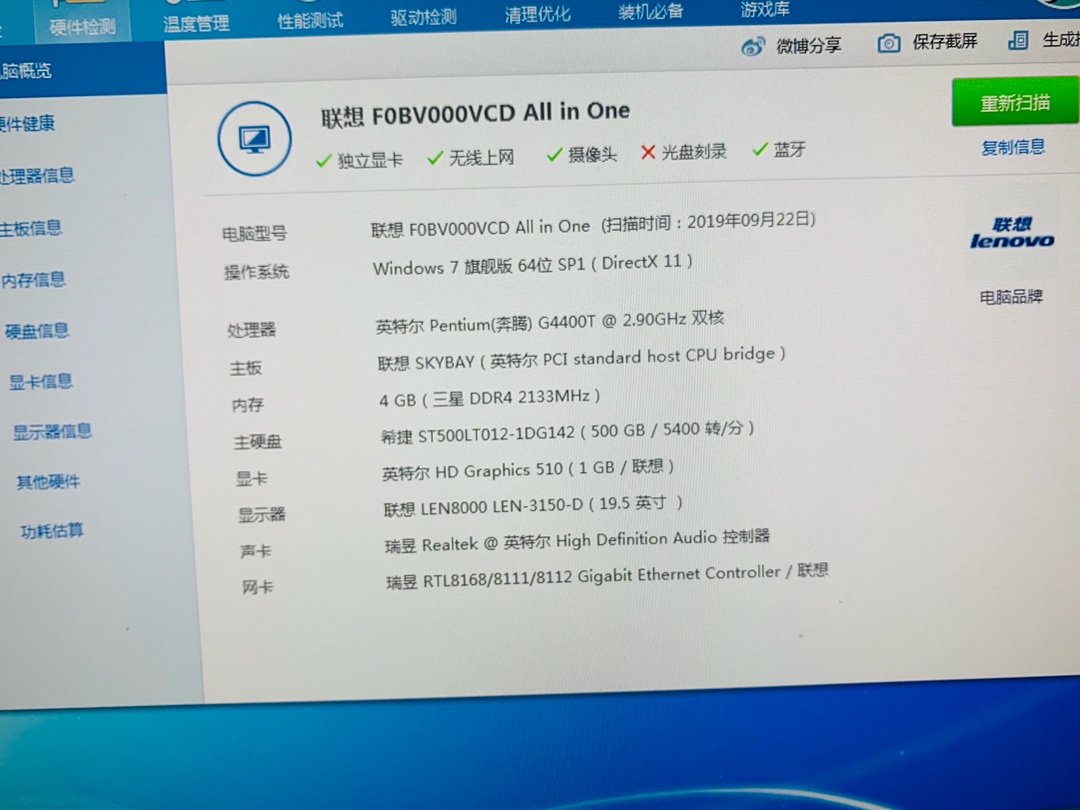The height and width of the screenshot is (810, 1080).
Task: Click the 操作系统 row label
Action: pos(256,272)
